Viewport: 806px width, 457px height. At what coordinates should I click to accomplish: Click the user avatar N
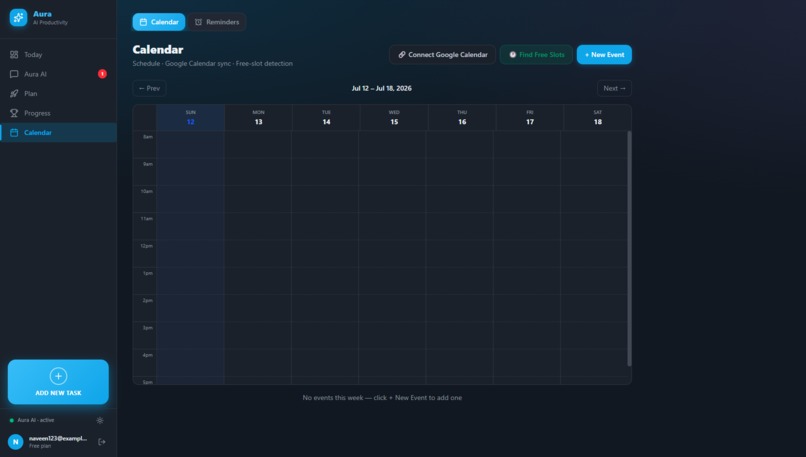(15, 442)
